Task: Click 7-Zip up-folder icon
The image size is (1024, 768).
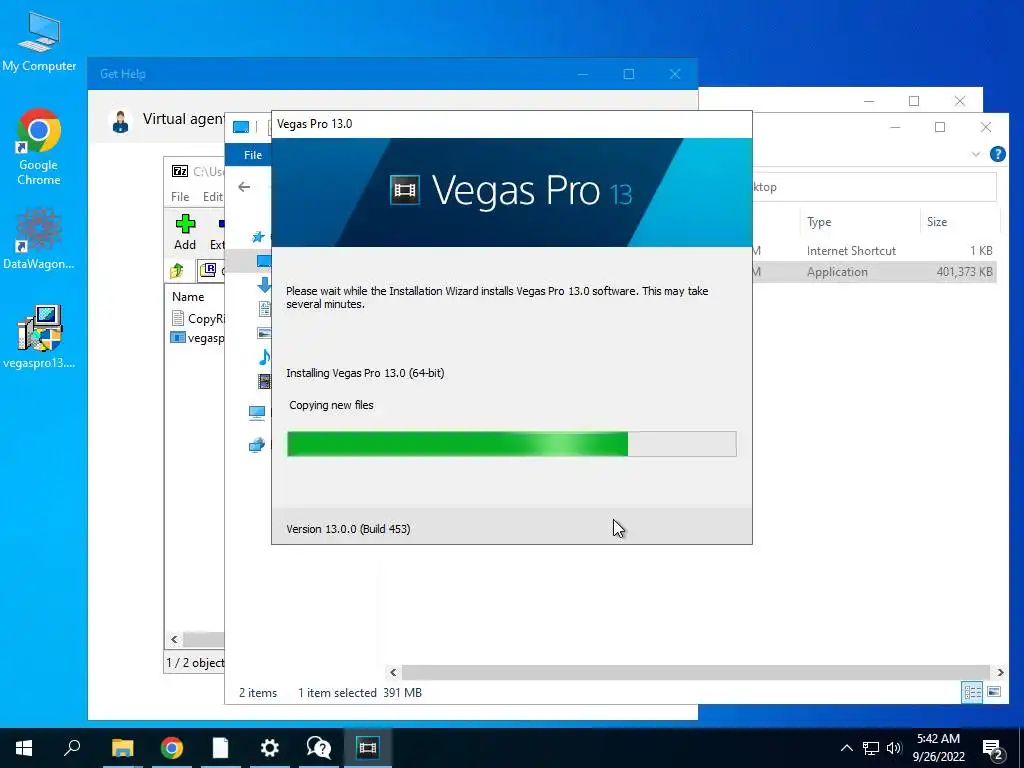Action: point(177,270)
